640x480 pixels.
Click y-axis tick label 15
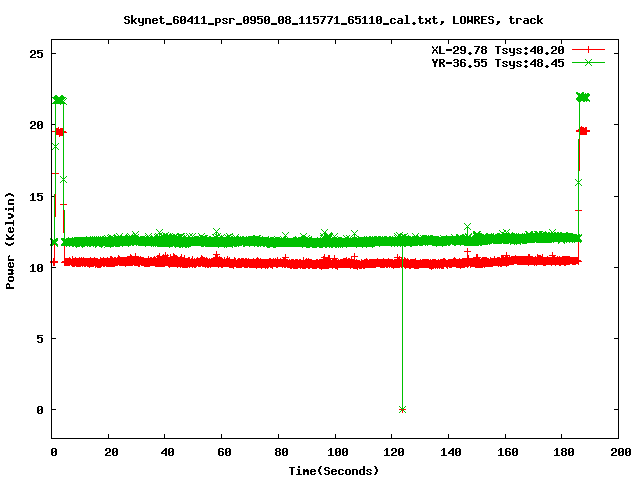[x=36, y=197]
